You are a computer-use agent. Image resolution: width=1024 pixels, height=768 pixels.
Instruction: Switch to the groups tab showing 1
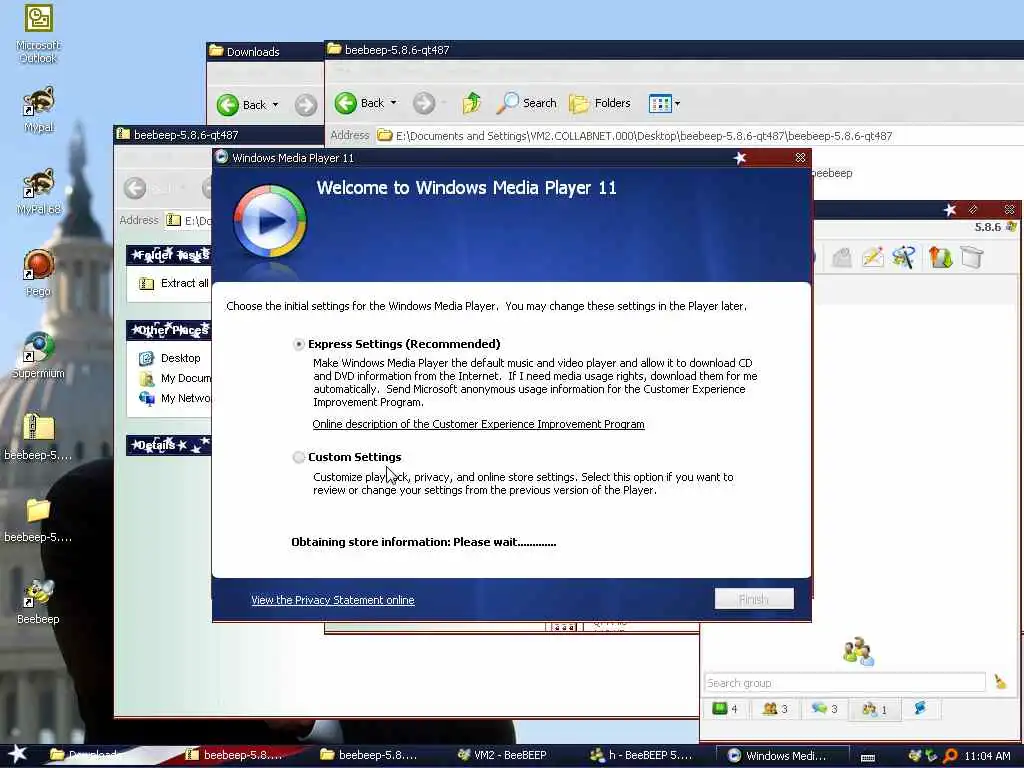click(x=874, y=709)
